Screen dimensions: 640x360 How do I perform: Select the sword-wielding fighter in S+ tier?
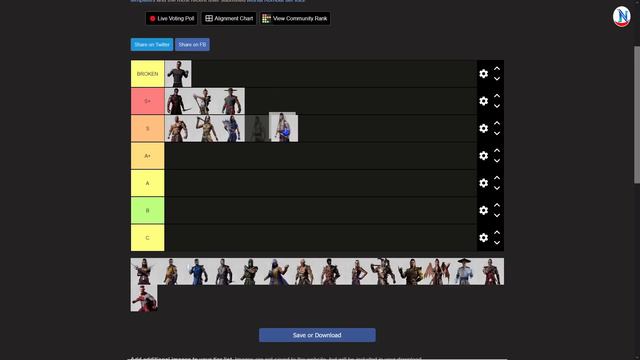[x=178, y=101]
